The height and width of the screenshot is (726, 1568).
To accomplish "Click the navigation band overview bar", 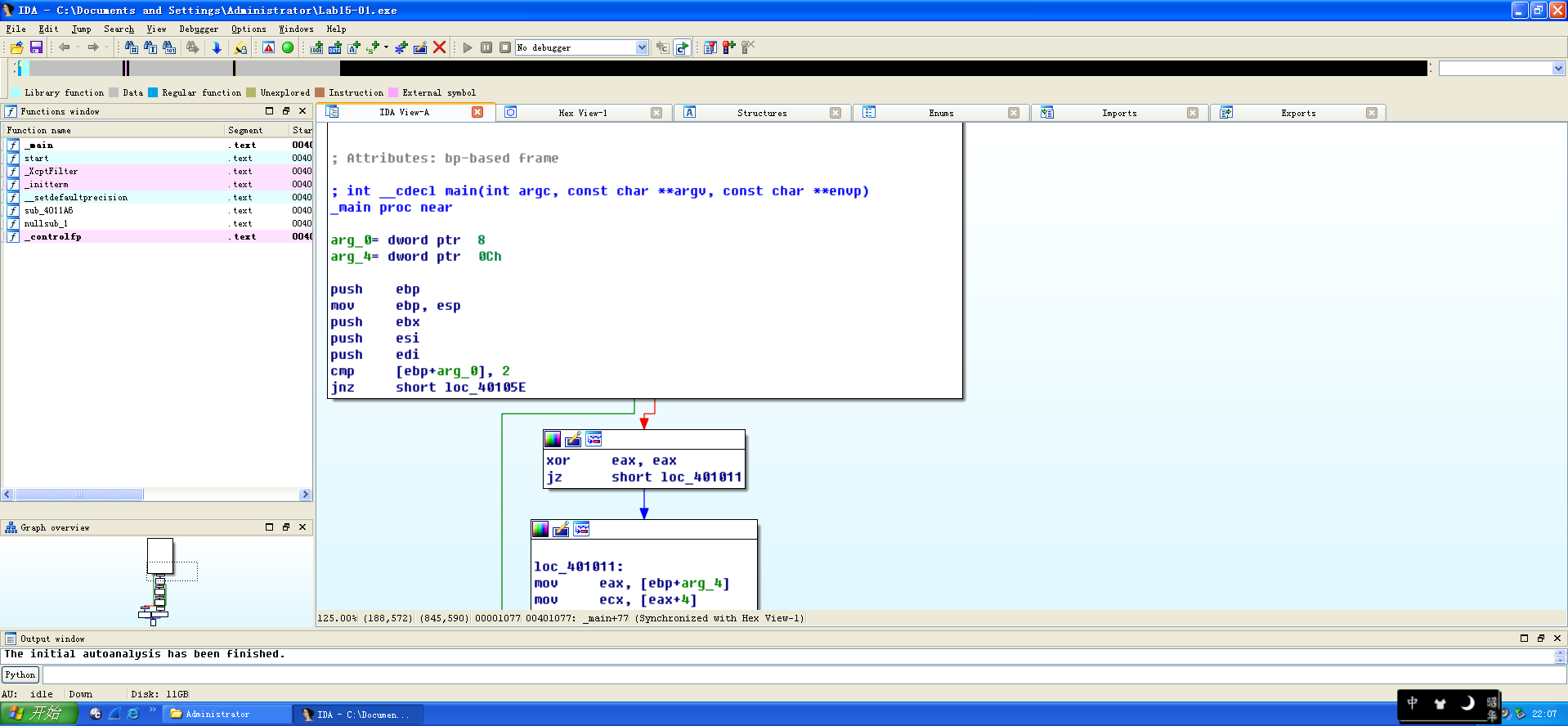I will 722,69.
